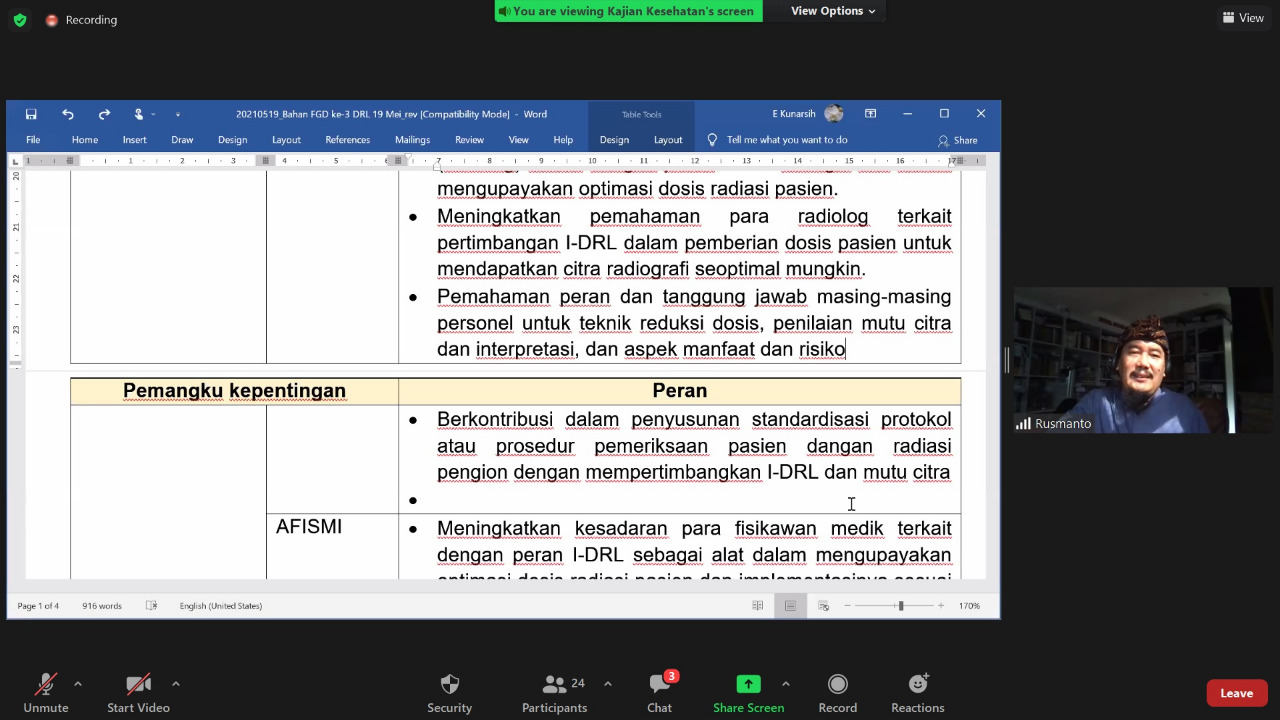1280x720 pixels.
Task: Expand video options arrow beside Start Video
Action: [176, 684]
